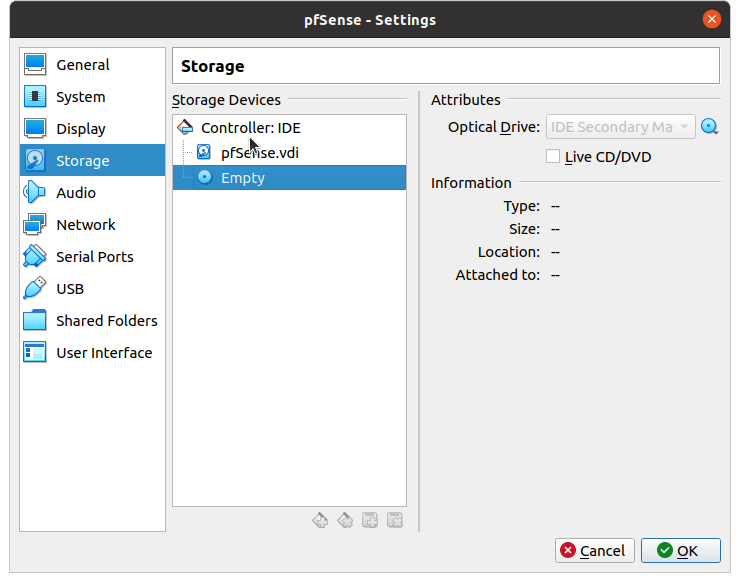Click the pfSense.vdi hard disk icon

click(204, 153)
